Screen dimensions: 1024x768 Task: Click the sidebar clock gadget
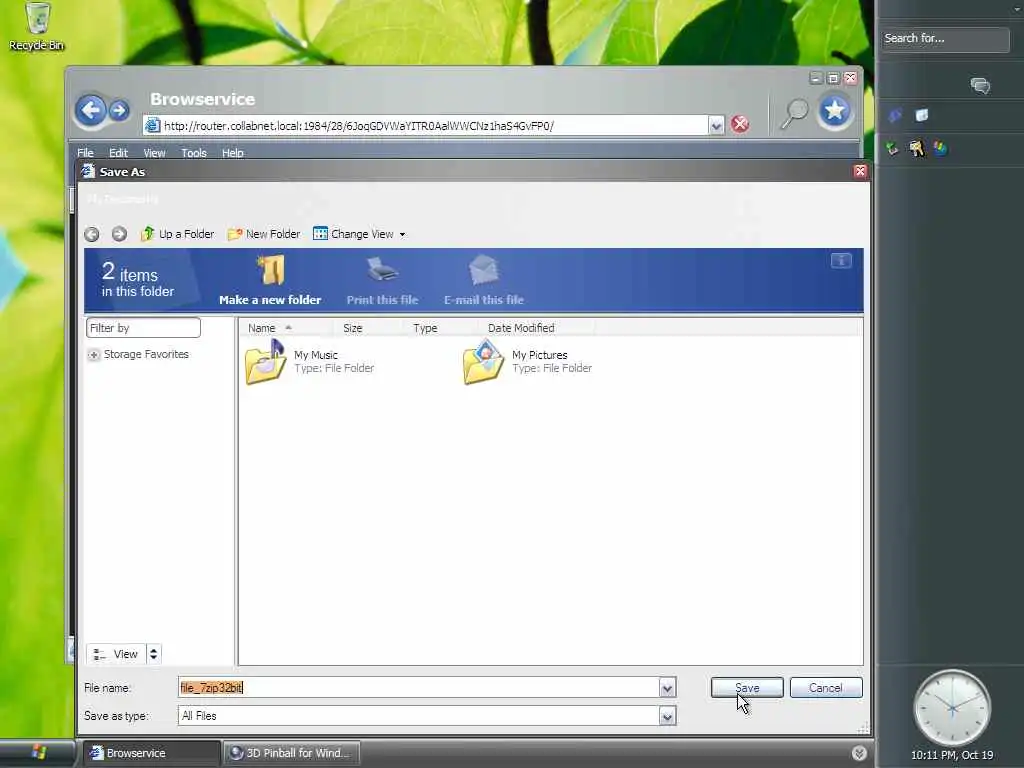[x=952, y=708]
